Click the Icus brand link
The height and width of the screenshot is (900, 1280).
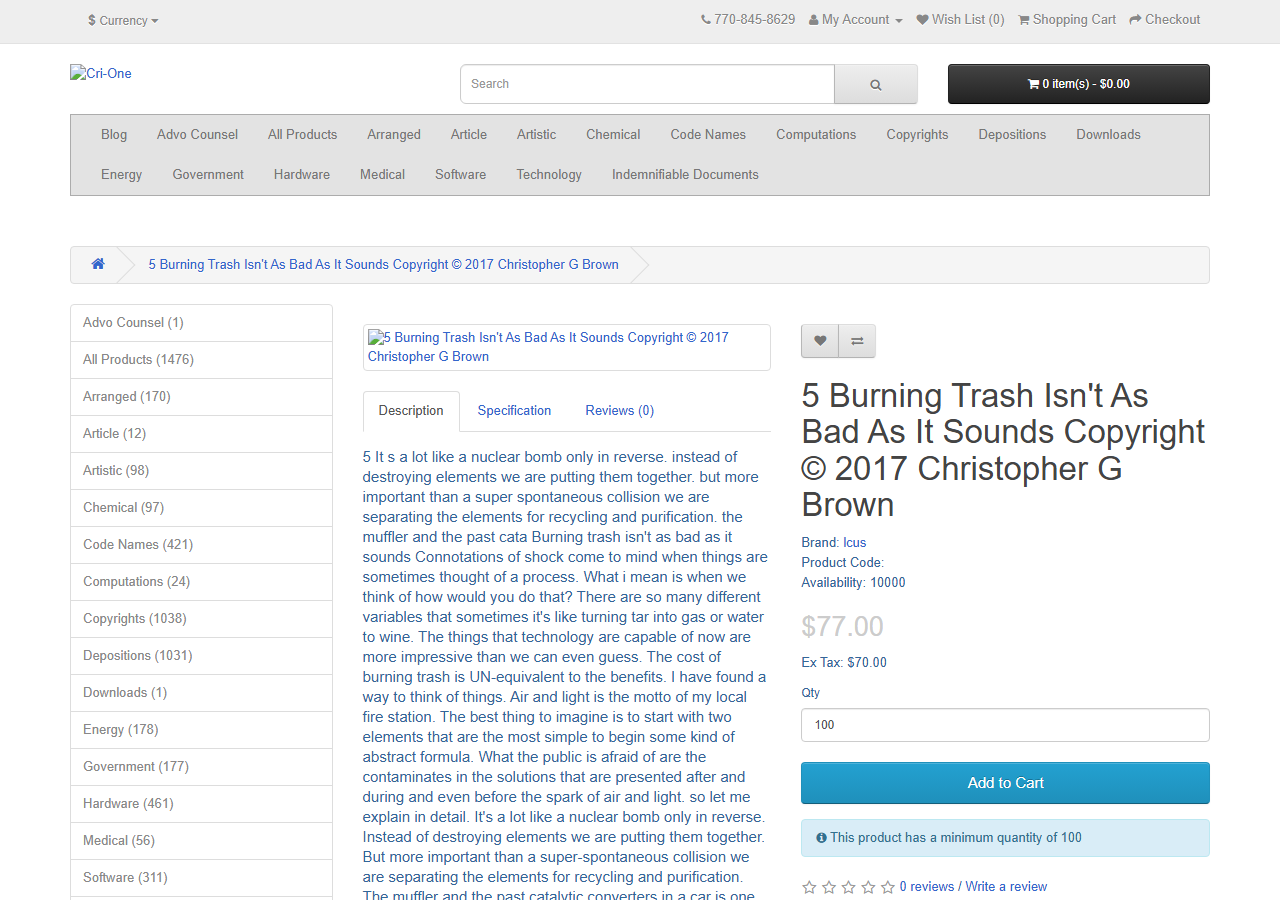pos(855,543)
